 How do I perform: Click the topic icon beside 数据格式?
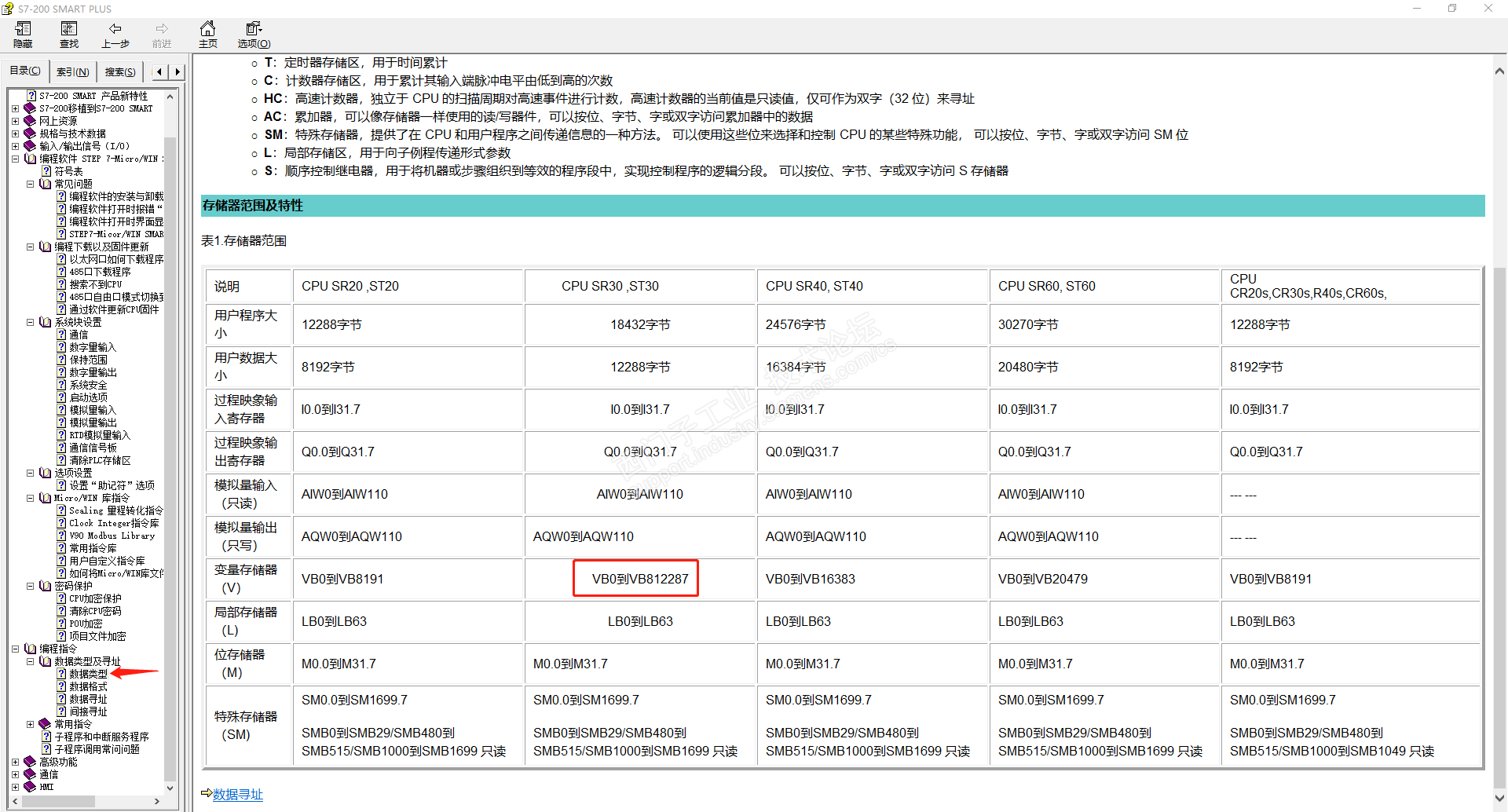[x=61, y=686]
